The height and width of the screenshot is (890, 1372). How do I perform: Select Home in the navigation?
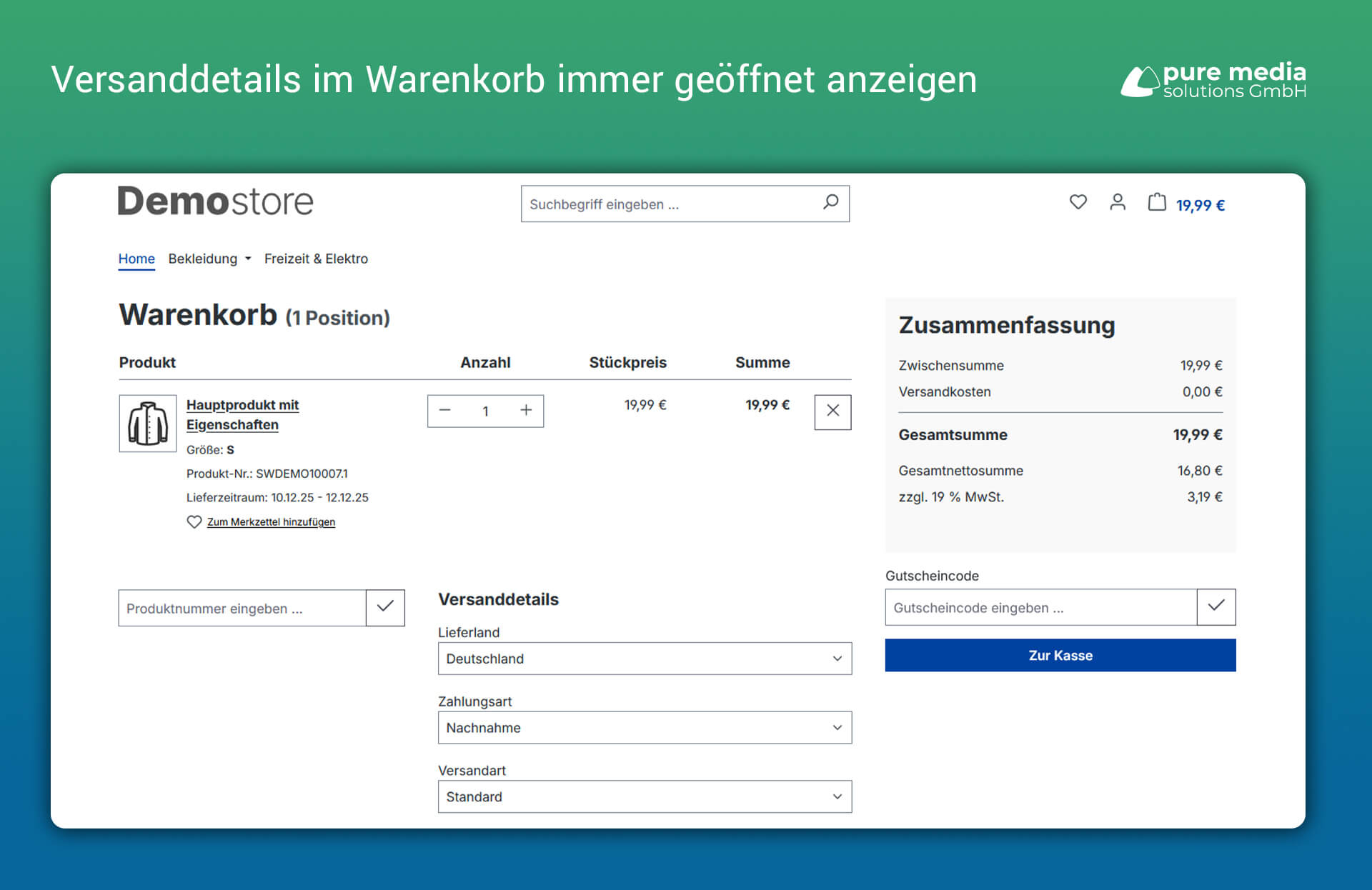point(136,259)
